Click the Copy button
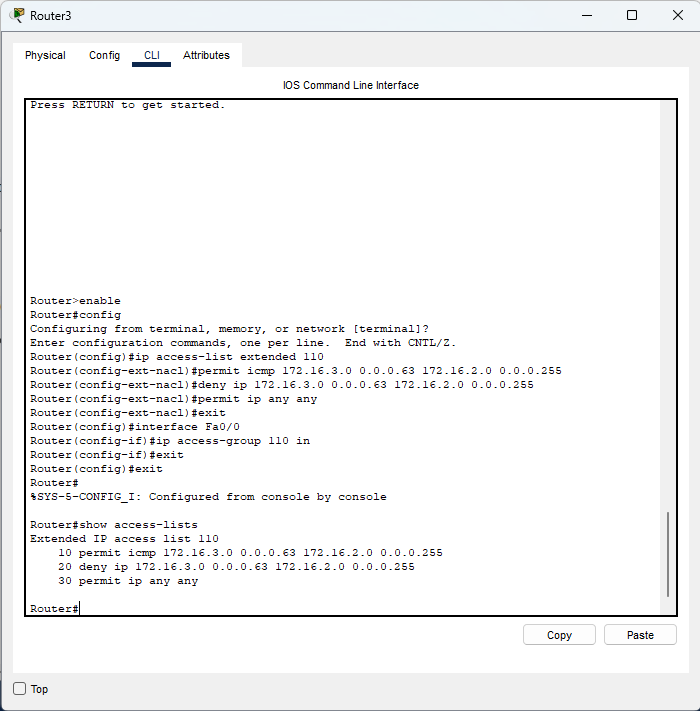Image resolution: width=700 pixels, height=711 pixels. click(559, 635)
